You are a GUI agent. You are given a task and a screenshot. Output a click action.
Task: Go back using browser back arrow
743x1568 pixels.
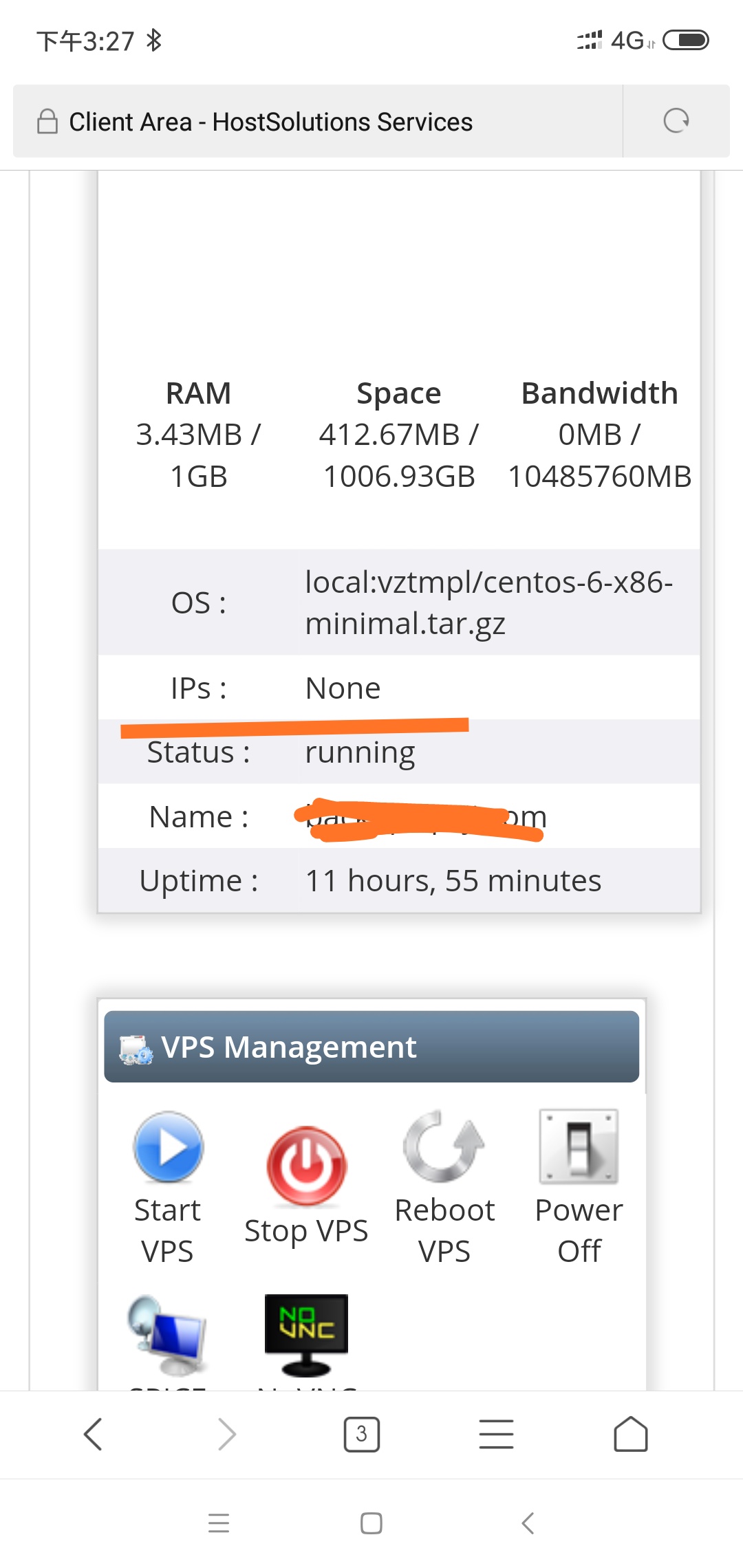[93, 1435]
